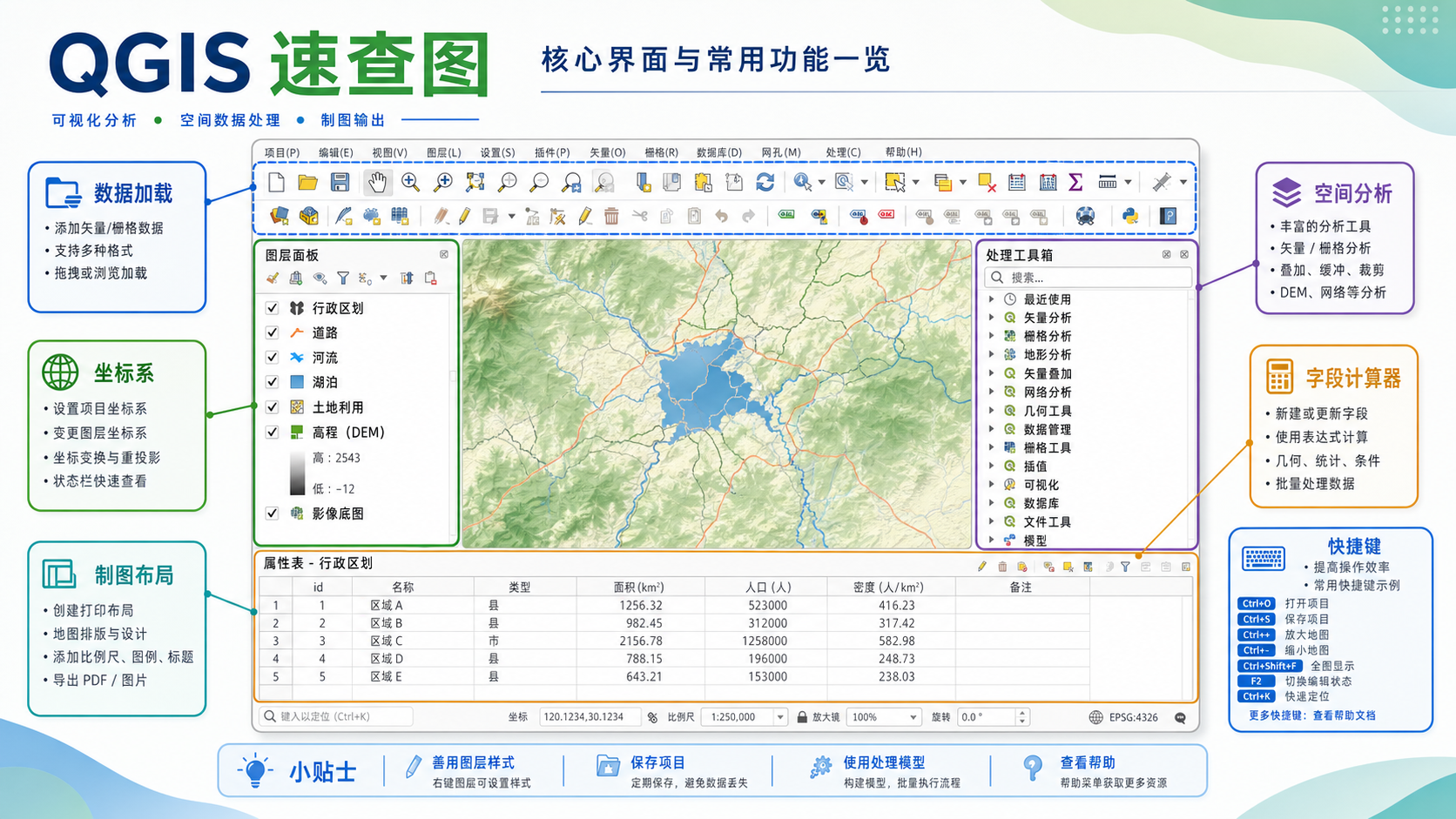Uncheck the 行政区划 layer checkbox
The height and width of the screenshot is (819, 1456).
[272, 308]
